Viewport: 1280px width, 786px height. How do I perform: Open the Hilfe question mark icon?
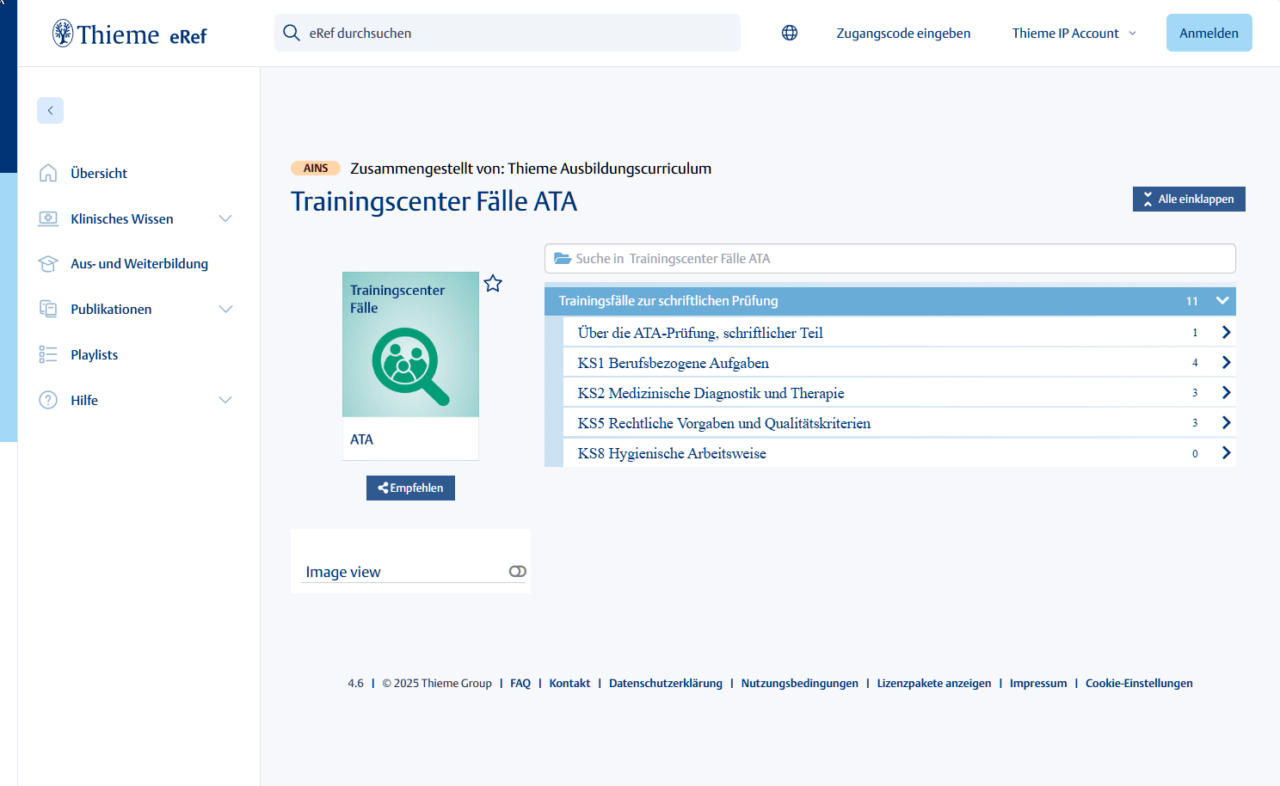pos(50,399)
